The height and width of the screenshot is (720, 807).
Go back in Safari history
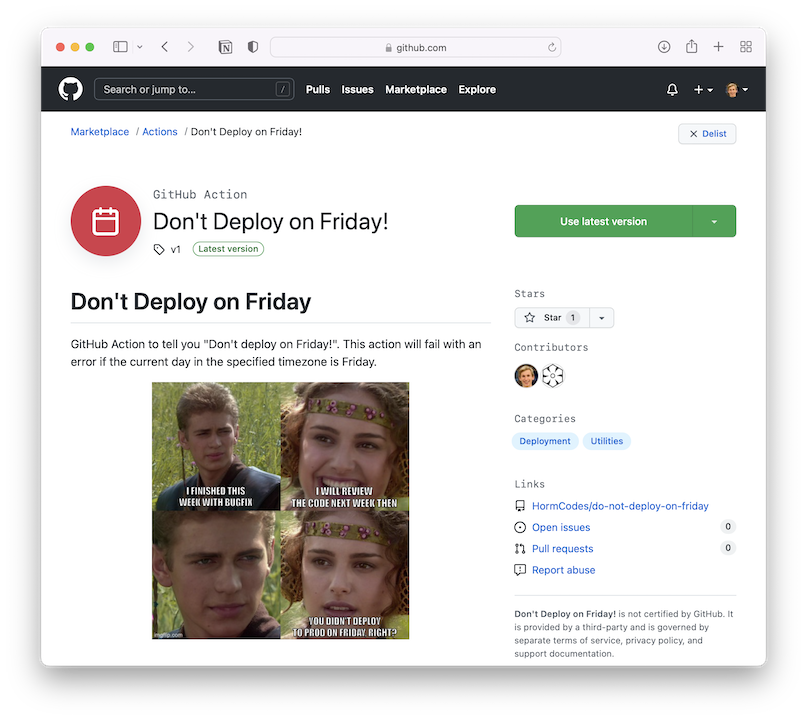pyautogui.click(x=165, y=47)
